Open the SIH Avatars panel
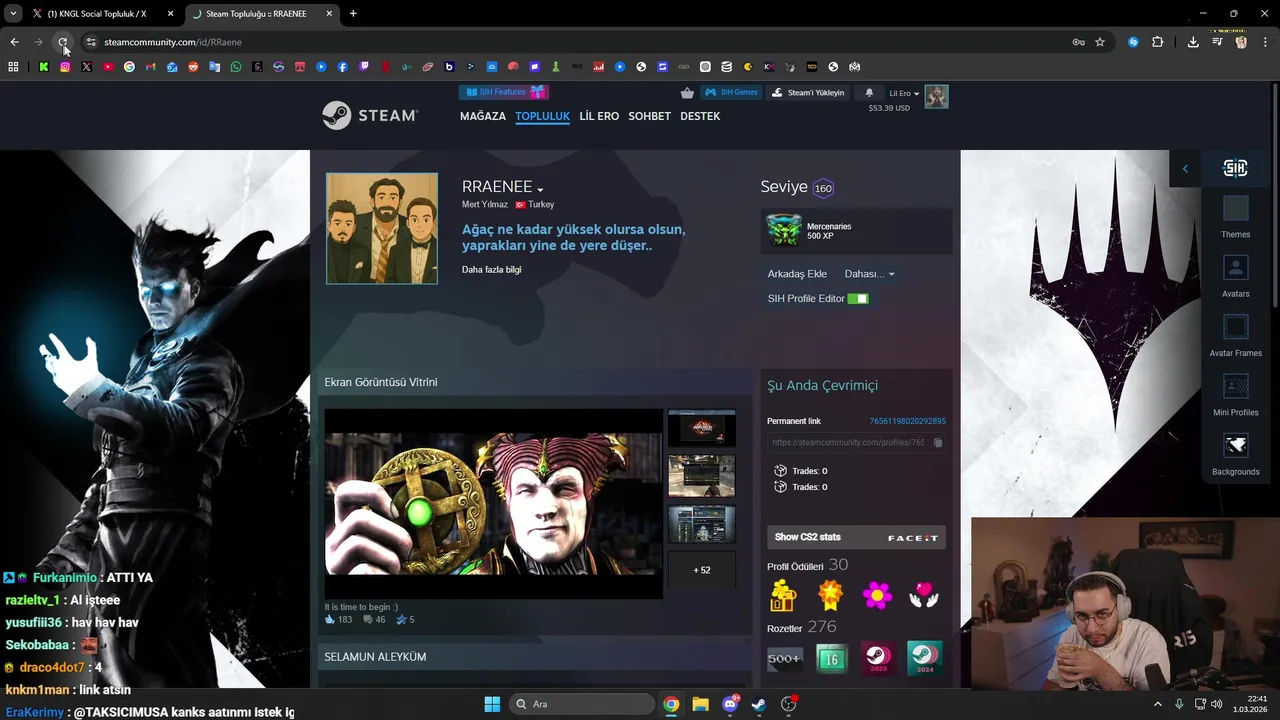The width and height of the screenshot is (1280, 720). [x=1235, y=276]
